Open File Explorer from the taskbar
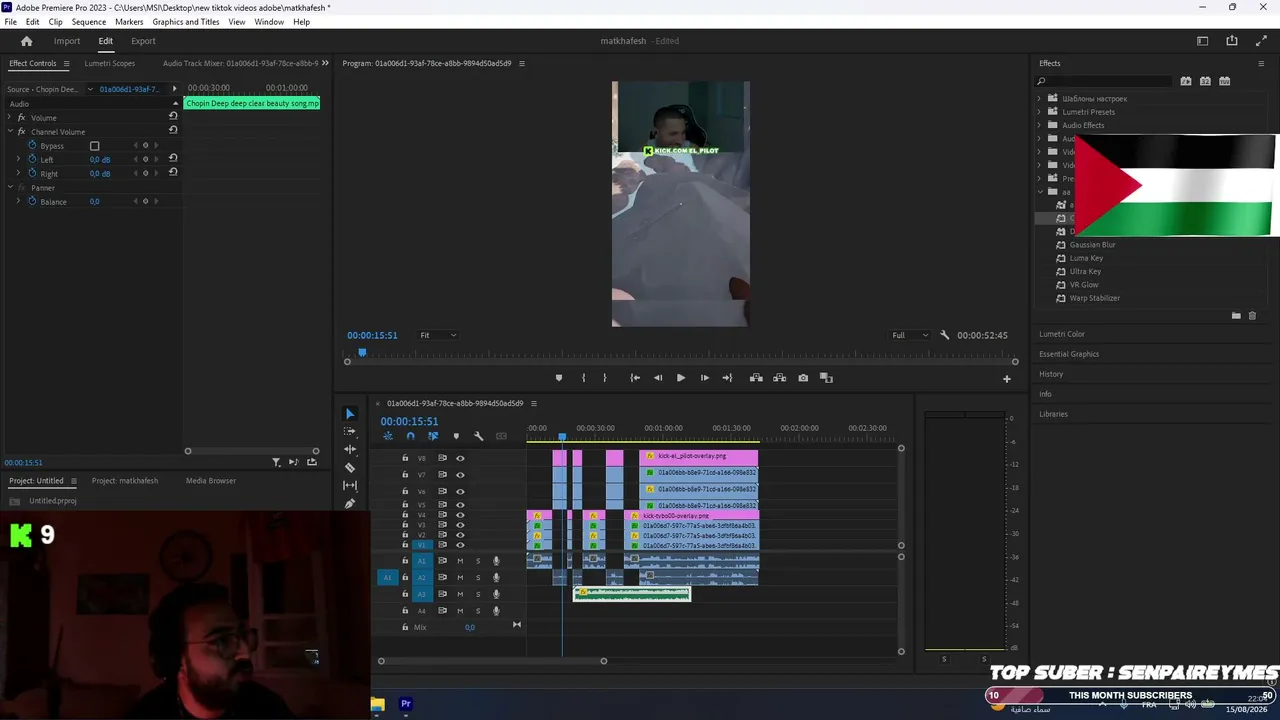 (x=377, y=704)
